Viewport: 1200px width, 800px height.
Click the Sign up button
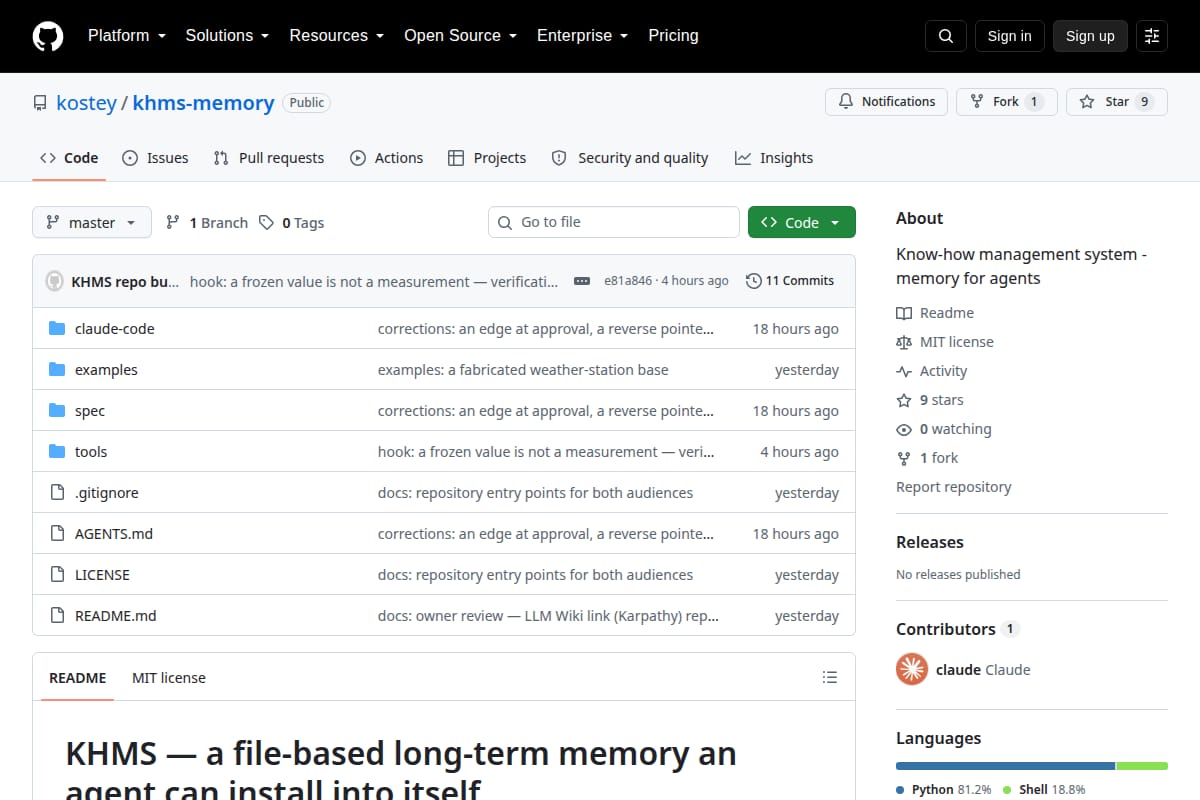1090,36
